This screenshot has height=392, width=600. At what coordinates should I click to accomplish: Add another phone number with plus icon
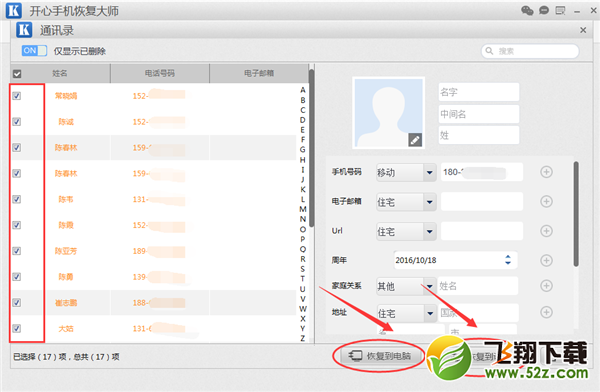click(x=546, y=172)
